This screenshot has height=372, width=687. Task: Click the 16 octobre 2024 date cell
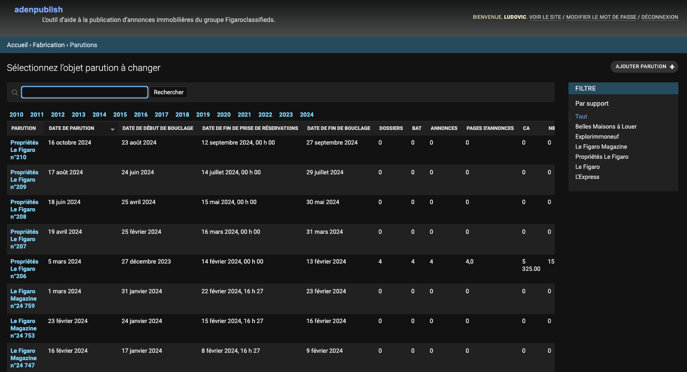(x=70, y=143)
